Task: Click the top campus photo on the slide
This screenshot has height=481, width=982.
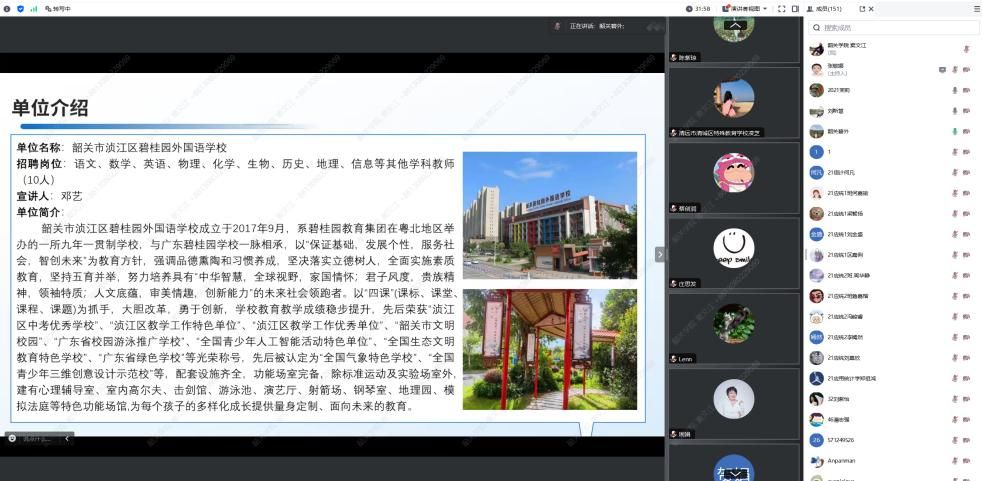Action: [x=550, y=215]
